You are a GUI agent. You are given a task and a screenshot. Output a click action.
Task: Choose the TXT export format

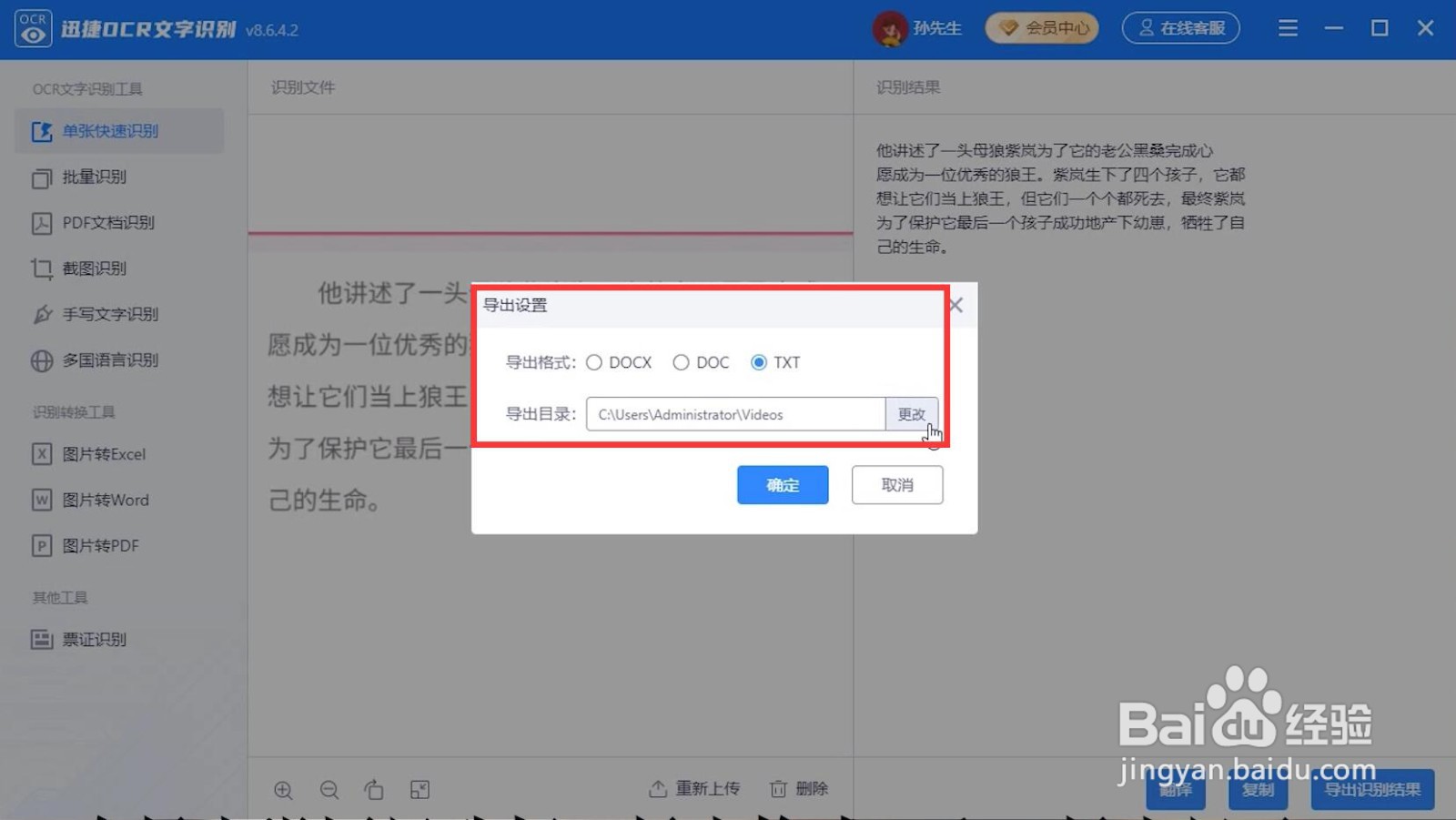(x=759, y=362)
